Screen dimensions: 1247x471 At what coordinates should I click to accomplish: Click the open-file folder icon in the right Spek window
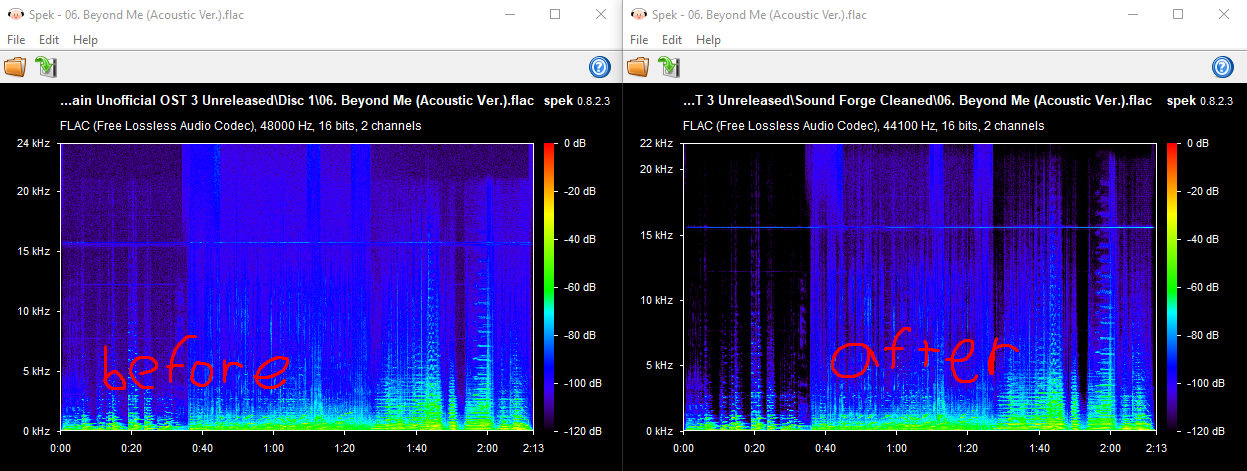(638, 67)
